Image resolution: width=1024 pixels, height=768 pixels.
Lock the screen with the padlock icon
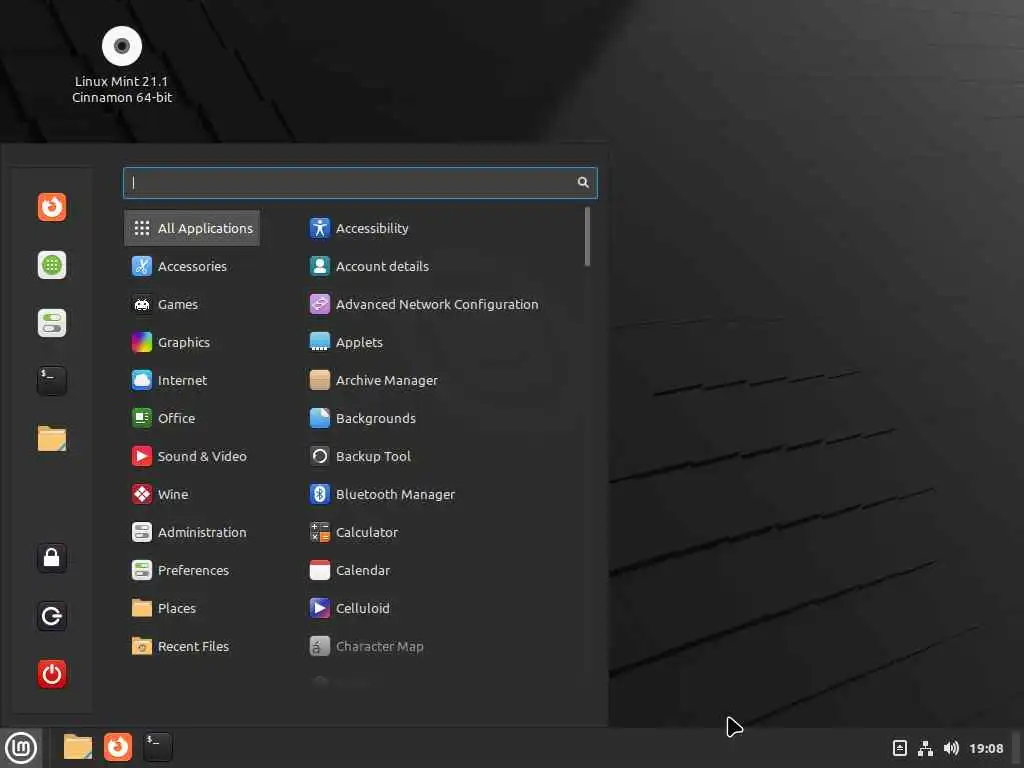pyautogui.click(x=52, y=558)
